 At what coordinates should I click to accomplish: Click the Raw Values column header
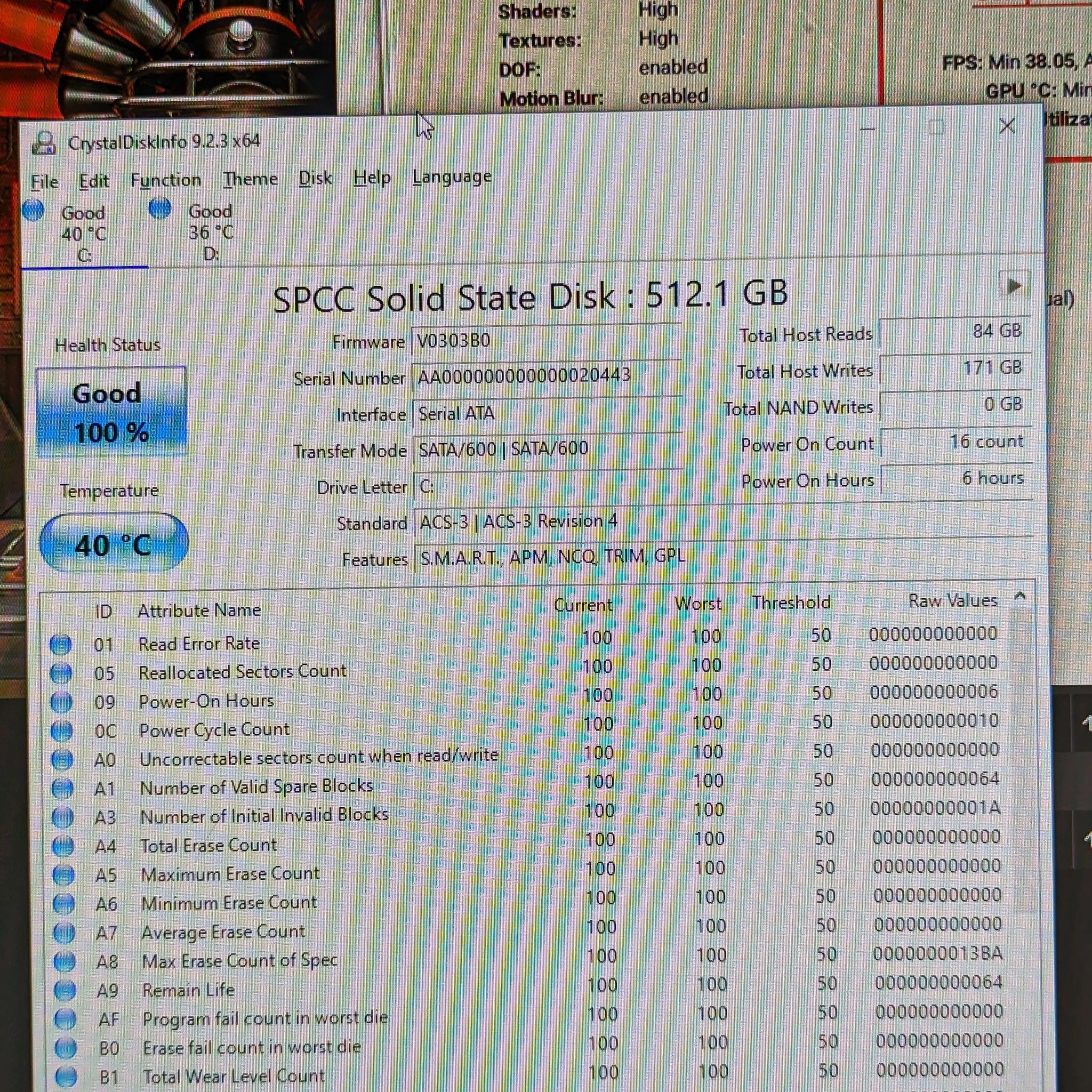[x=953, y=600]
